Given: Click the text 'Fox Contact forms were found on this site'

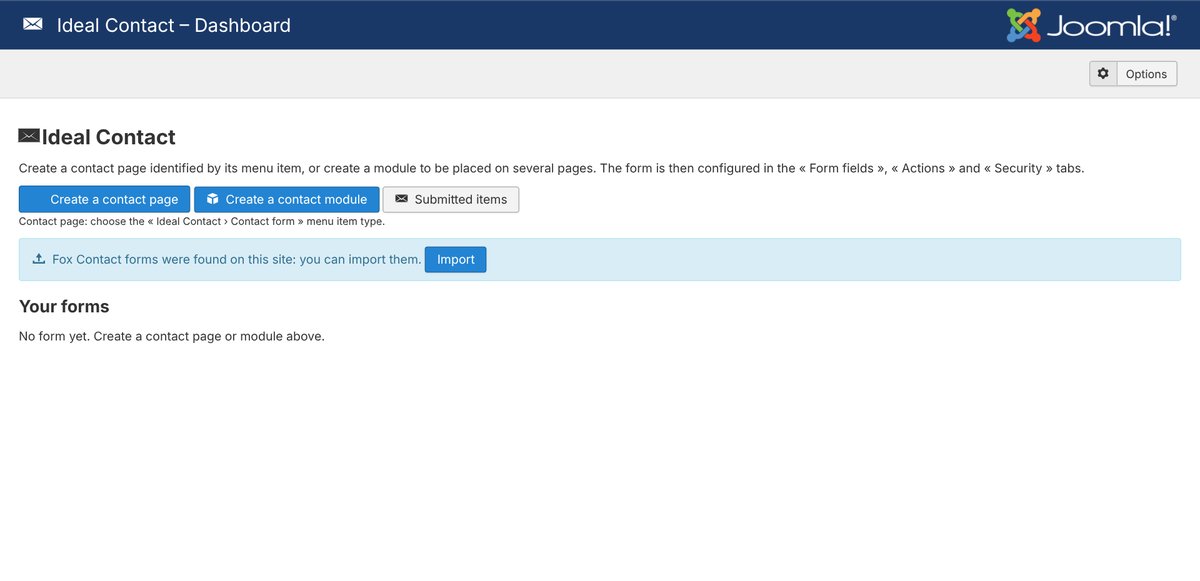Looking at the screenshot, I should [x=173, y=259].
